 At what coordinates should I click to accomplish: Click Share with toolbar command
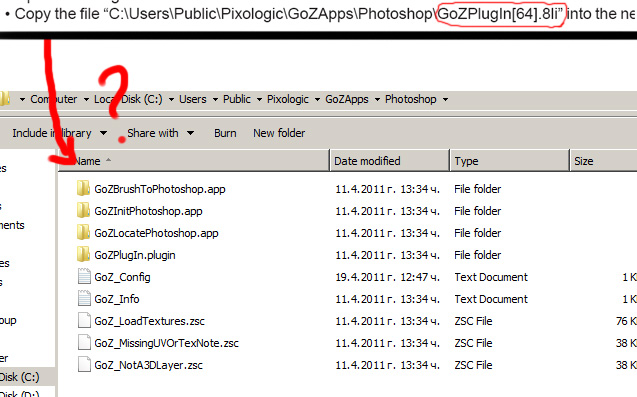(x=153, y=133)
